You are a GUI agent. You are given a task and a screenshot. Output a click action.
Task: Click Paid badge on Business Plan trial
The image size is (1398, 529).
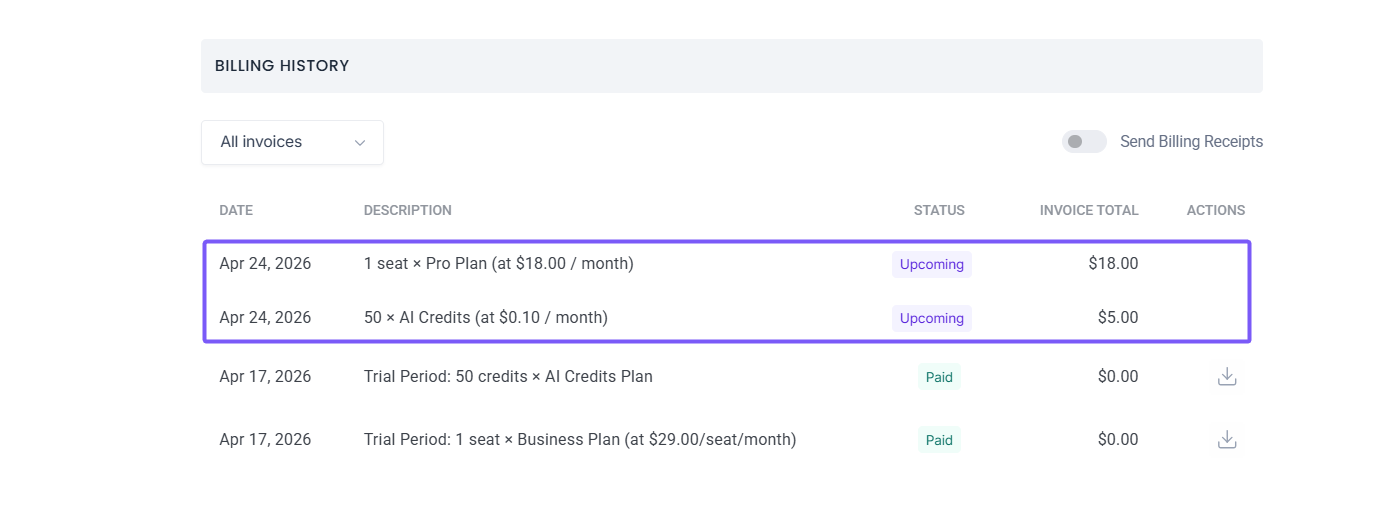939,440
